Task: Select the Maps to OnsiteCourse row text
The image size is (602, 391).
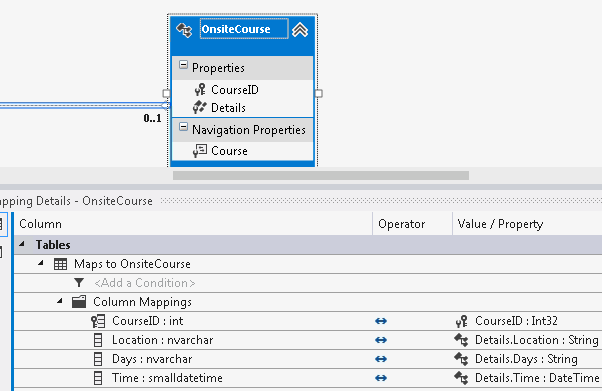Action: pos(132,264)
